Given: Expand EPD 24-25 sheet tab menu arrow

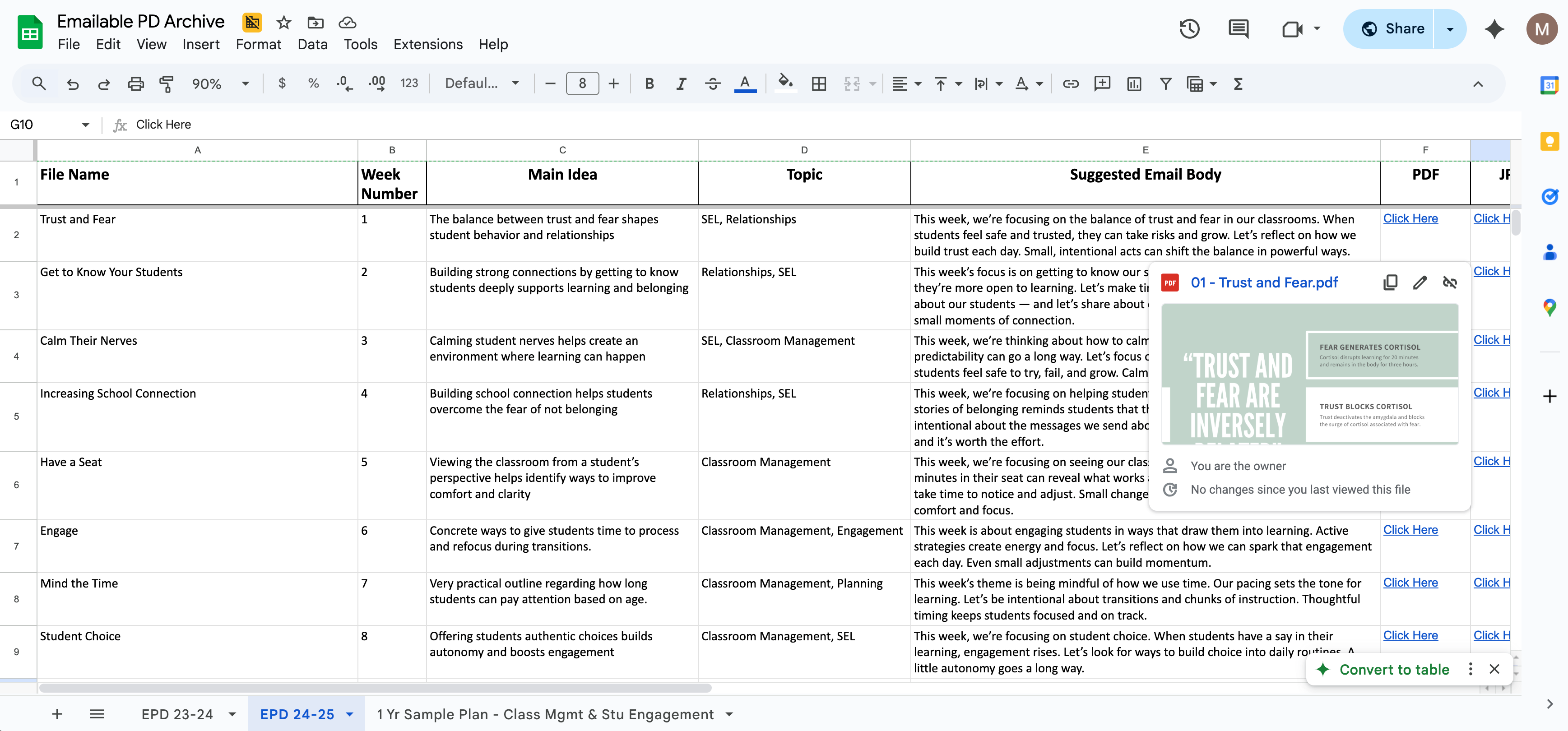Looking at the screenshot, I should [x=350, y=714].
